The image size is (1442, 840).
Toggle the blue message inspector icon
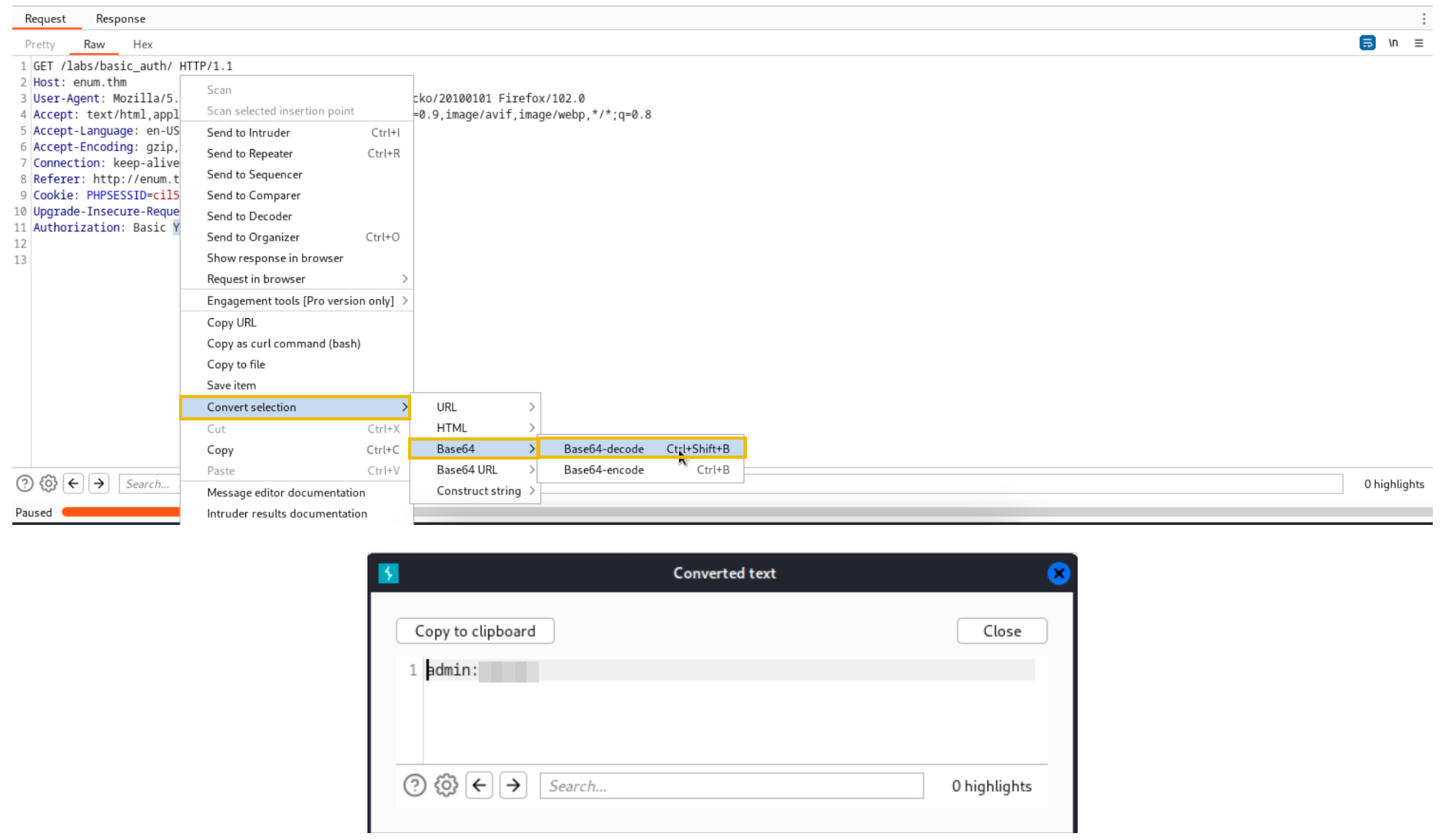(x=1367, y=43)
